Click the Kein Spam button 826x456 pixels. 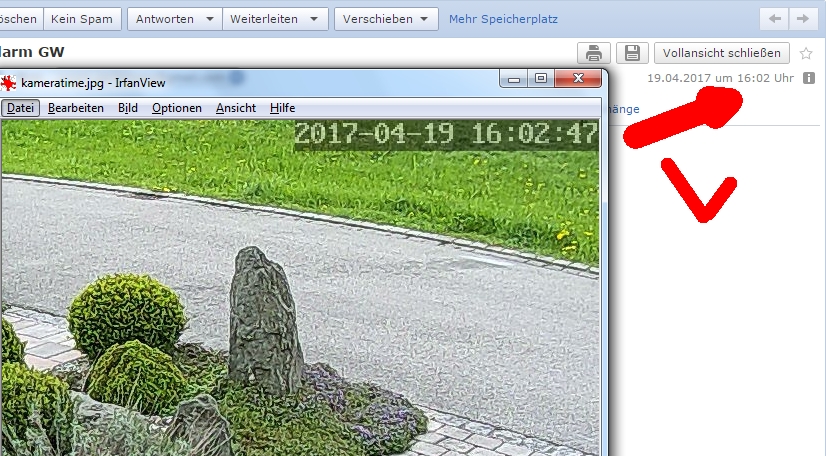(83, 19)
